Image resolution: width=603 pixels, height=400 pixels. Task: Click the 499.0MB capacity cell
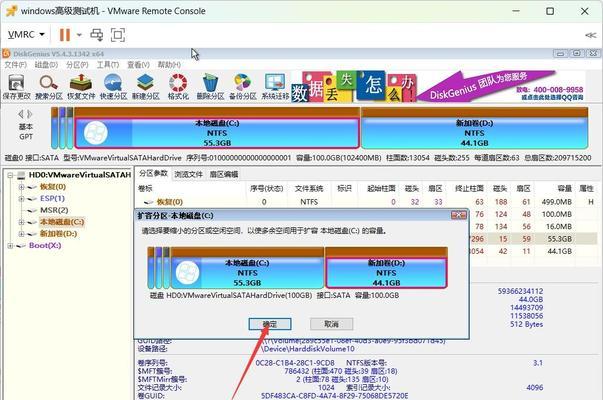[x=557, y=202]
